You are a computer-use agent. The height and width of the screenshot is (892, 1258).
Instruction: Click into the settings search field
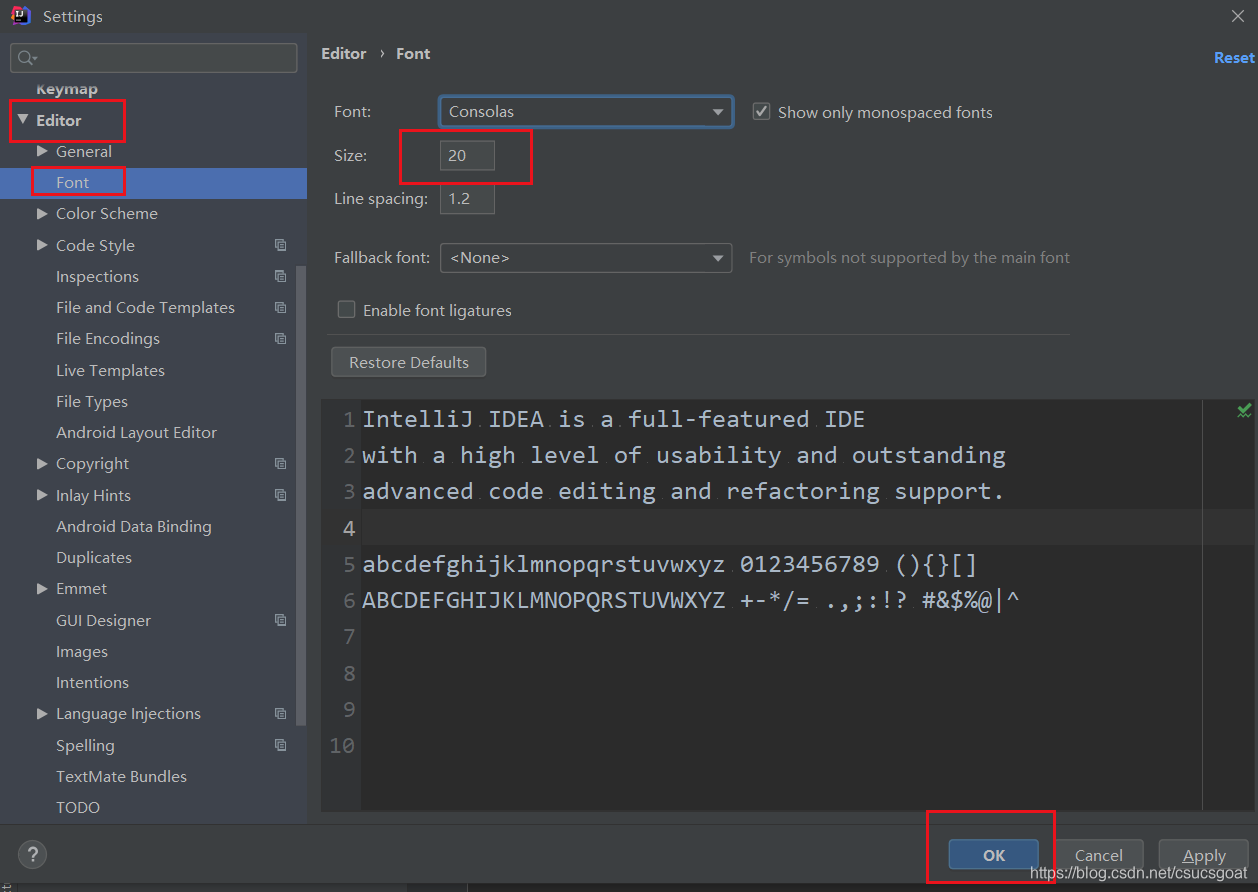click(154, 58)
